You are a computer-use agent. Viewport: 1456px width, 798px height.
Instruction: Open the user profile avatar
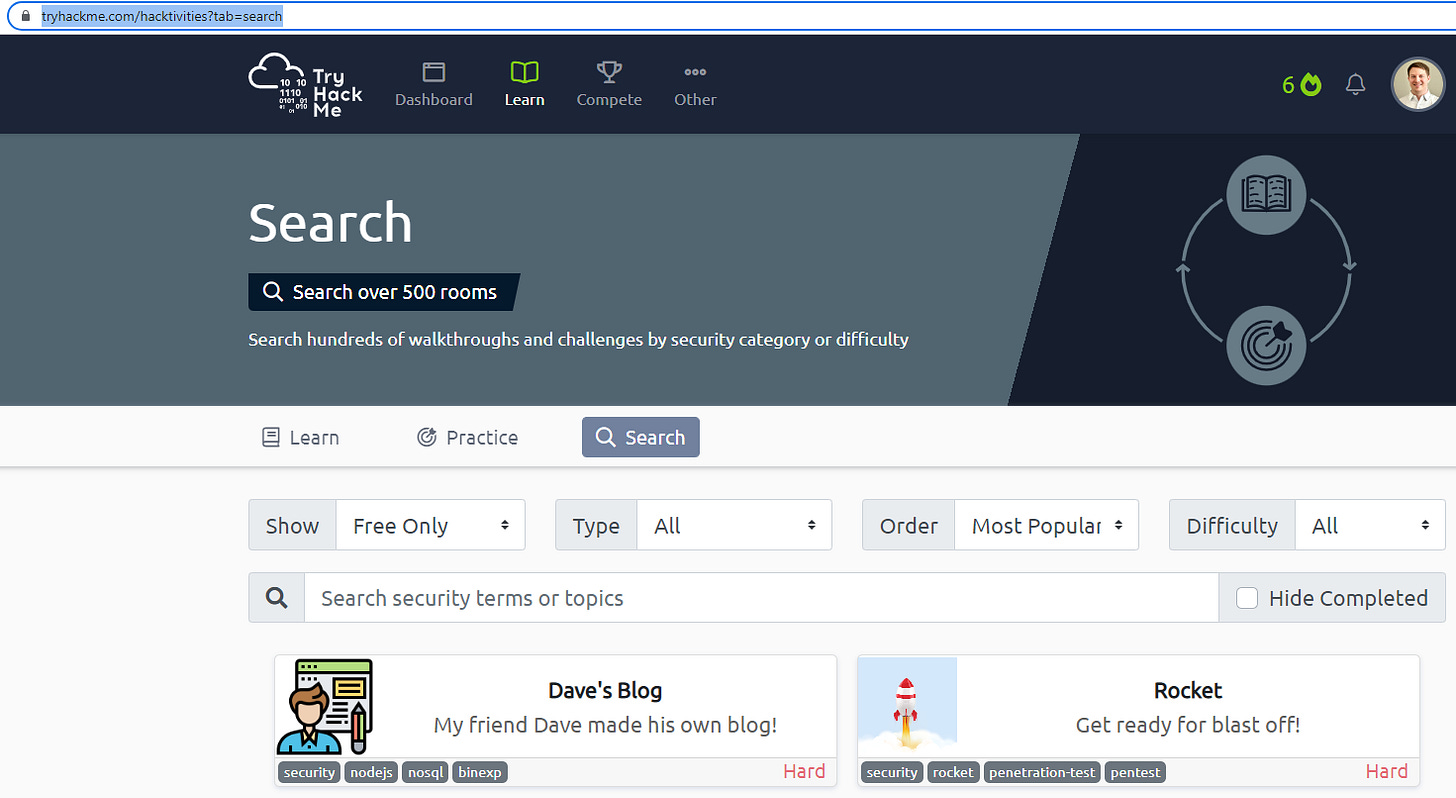pos(1418,84)
